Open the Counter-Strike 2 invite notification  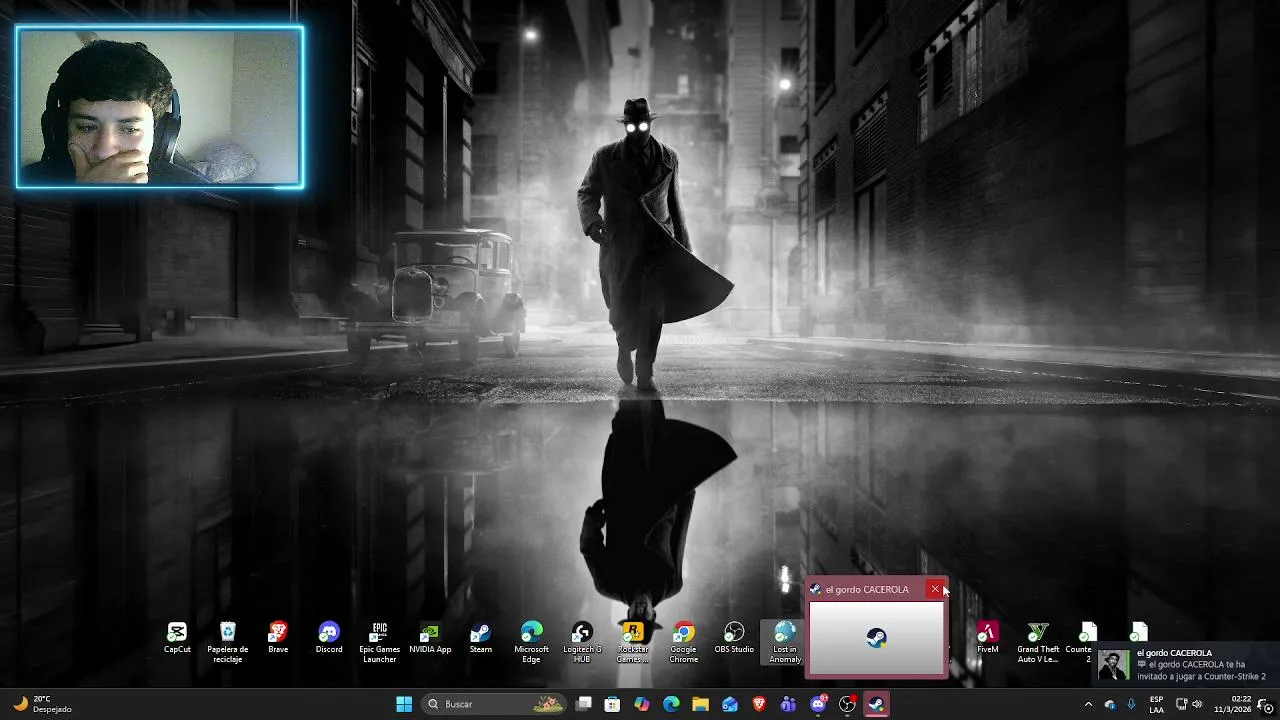click(x=1186, y=664)
